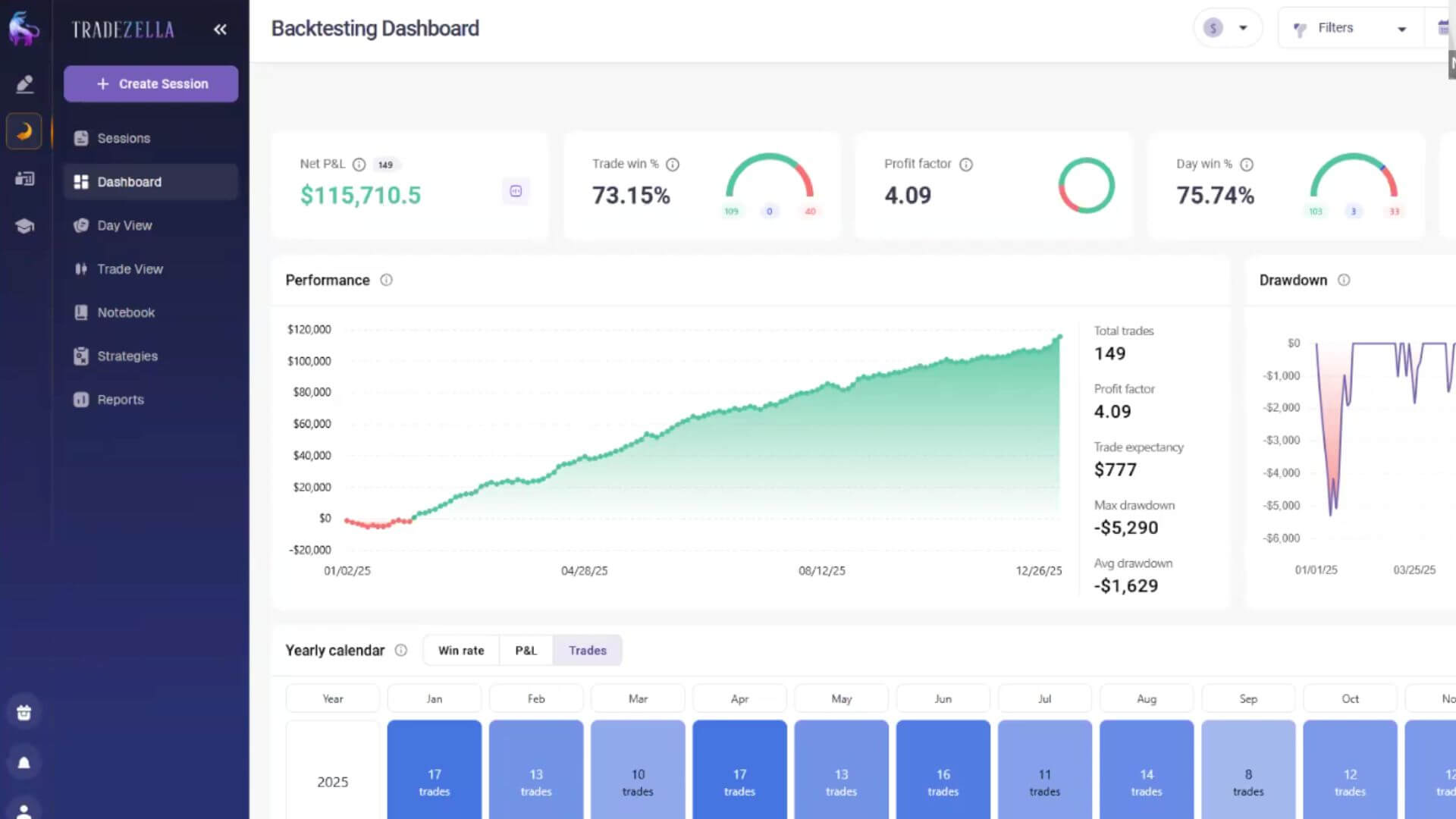1456x819 pixels.
Task: Open the Filters dropdown
Action: point(1351,28)
